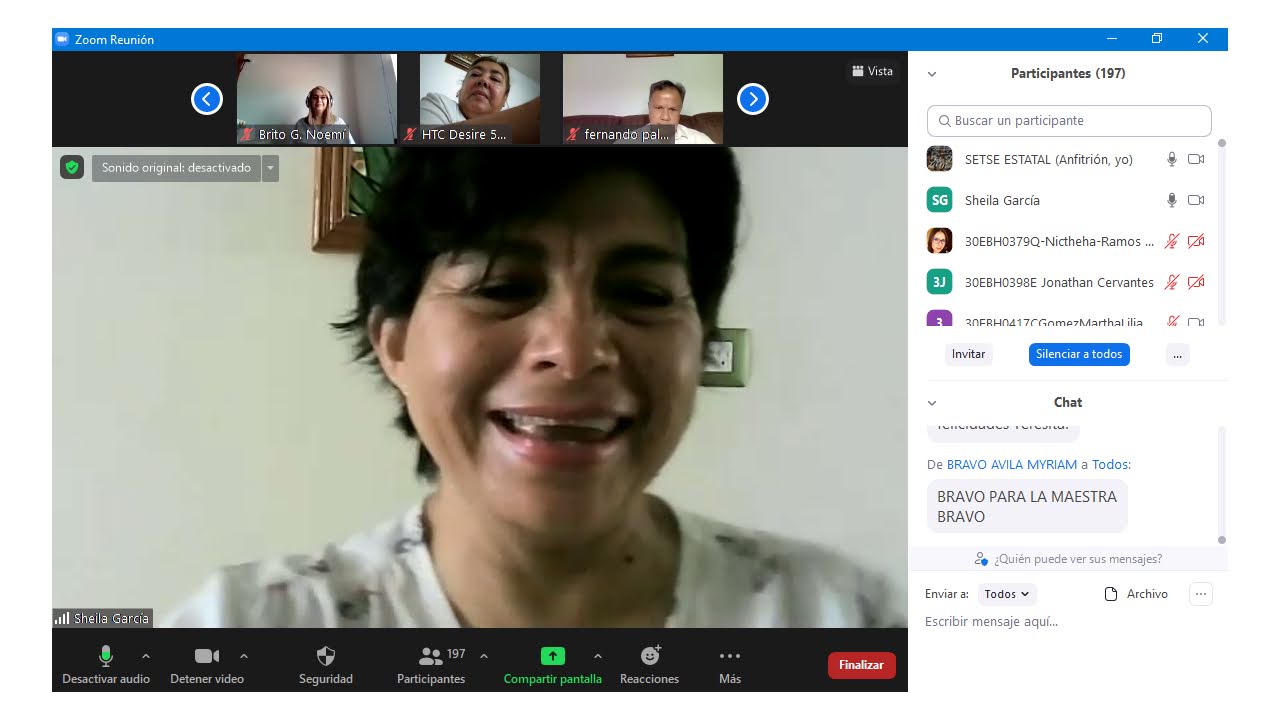Click 30EBH0379Q-Nictheha-Ramos profile photo

click(x=939, y=241)
